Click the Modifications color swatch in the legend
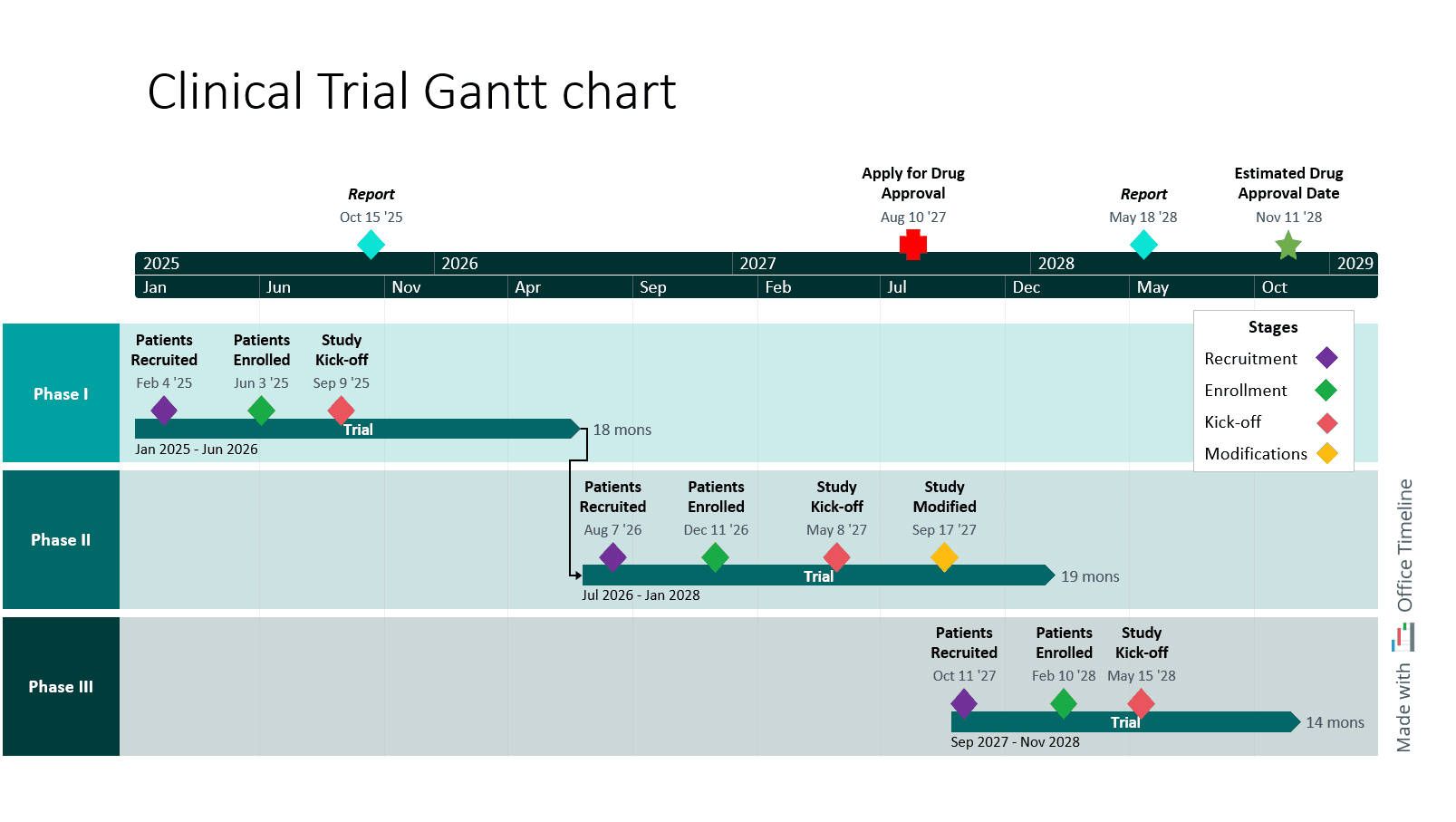Screen dimensions: 1456x822 [x=1327, y=454]
